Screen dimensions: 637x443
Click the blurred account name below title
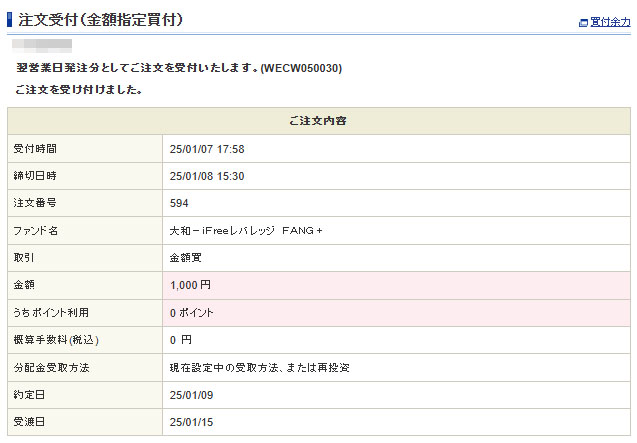pyautogui.click(x=43, y=45)
